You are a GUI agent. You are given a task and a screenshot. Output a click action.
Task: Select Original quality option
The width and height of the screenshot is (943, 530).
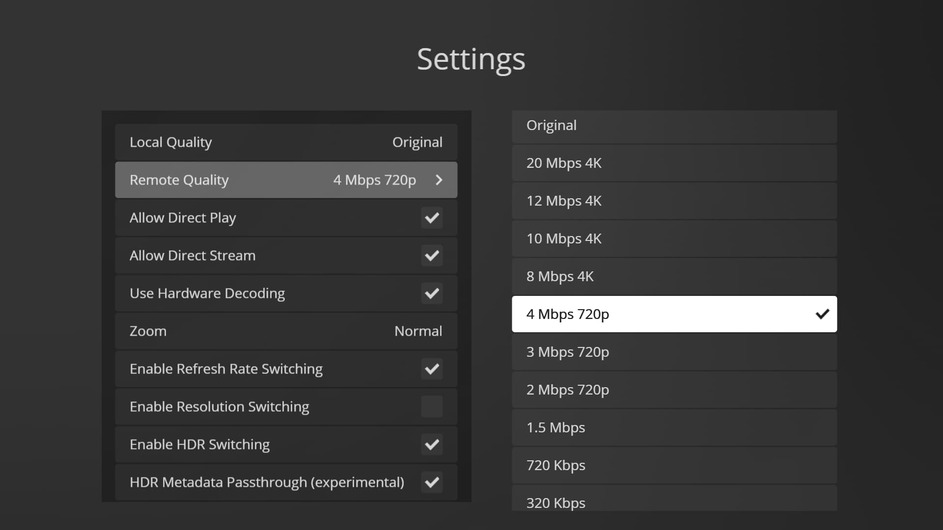click(x=674, y=126)
